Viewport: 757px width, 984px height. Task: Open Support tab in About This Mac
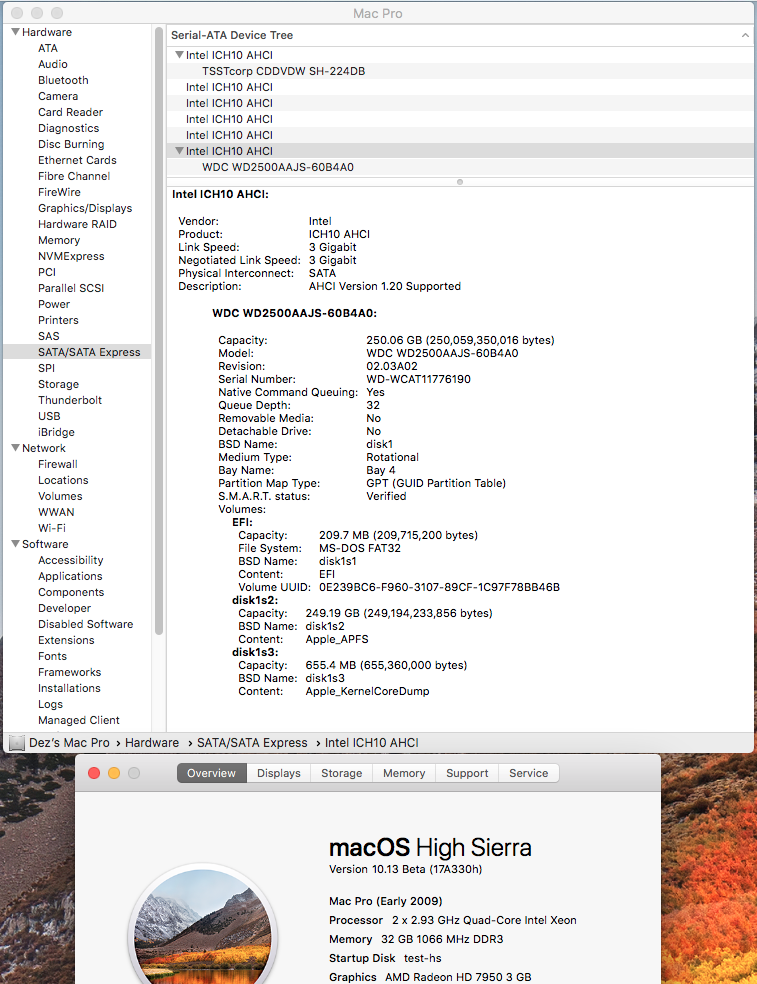(x=467, y=773)
